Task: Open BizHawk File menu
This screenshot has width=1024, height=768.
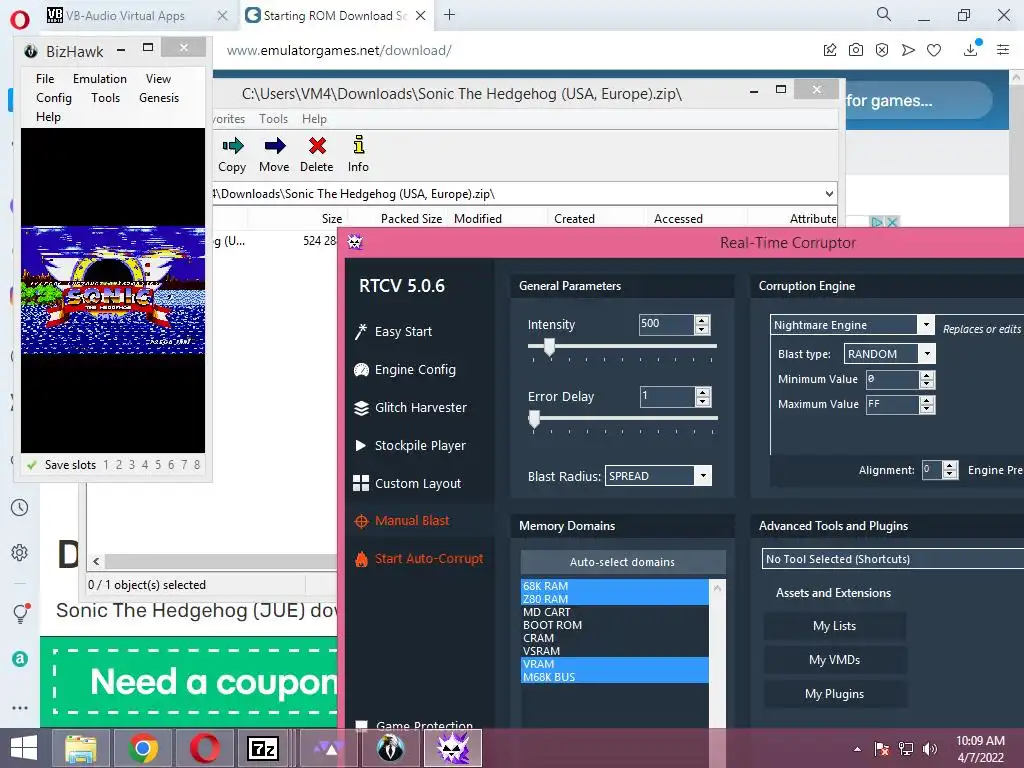Action: tap(45, 78)
